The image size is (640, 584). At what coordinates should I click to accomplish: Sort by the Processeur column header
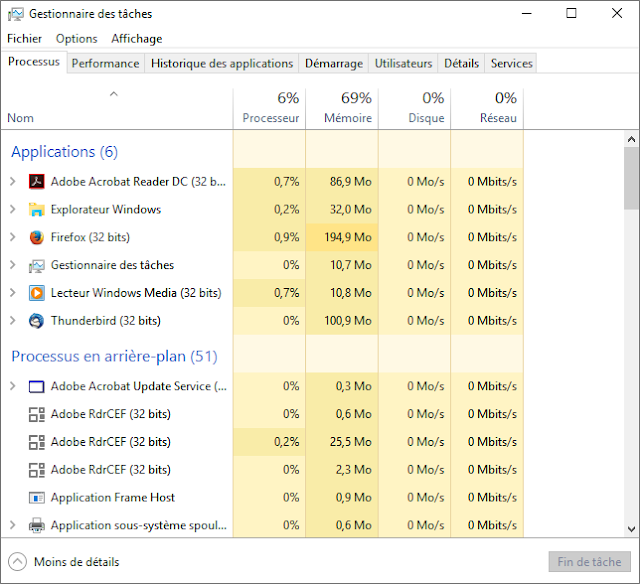[x=269, y=108]
